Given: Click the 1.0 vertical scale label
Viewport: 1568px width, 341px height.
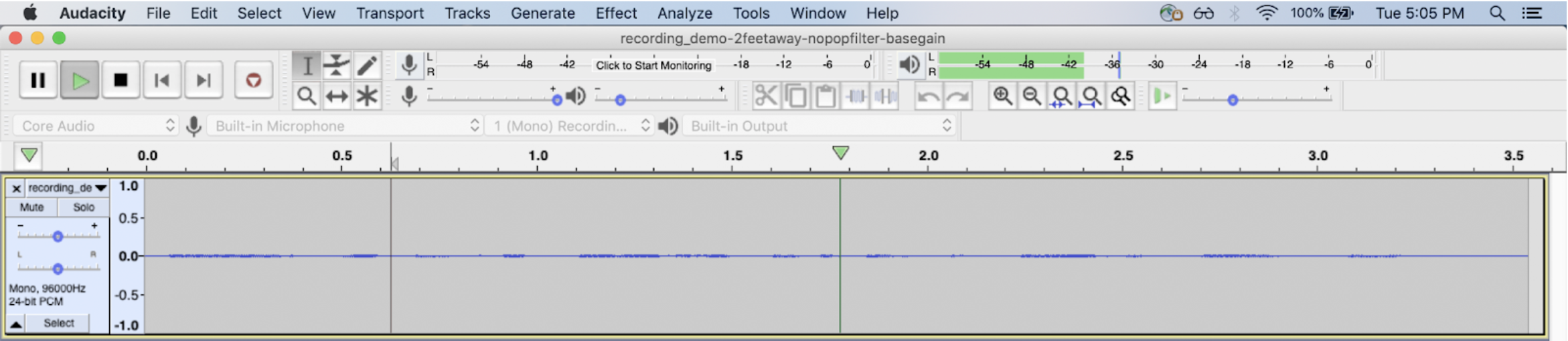Looking at the screenshot, I should point(128,187).
